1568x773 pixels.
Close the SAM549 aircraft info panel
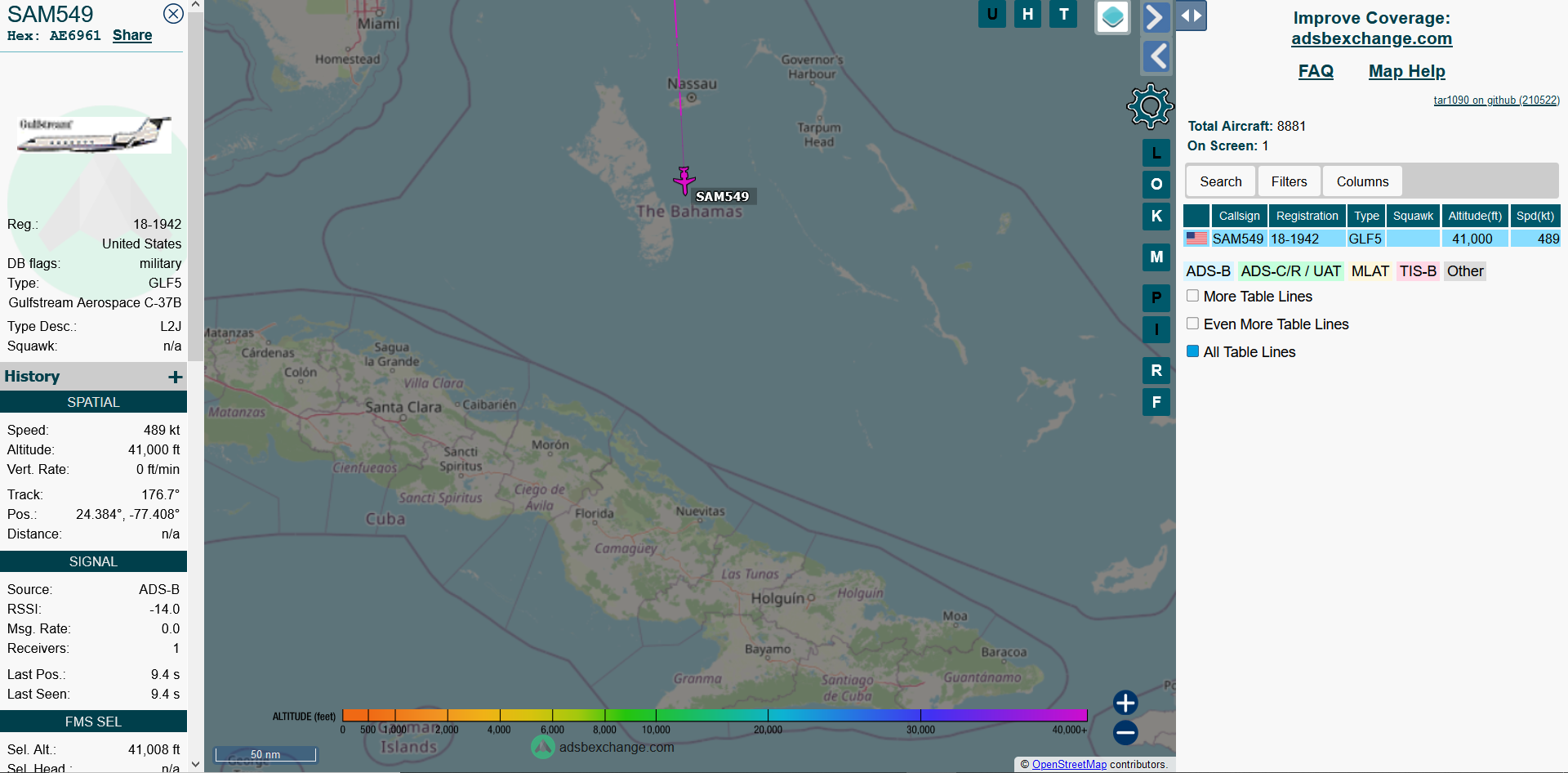[x=173, y=13]
